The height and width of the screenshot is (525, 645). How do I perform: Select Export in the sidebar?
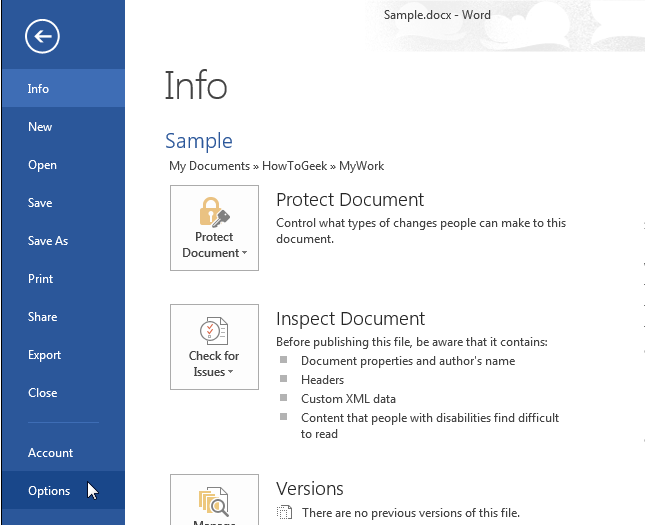(45, 355)
